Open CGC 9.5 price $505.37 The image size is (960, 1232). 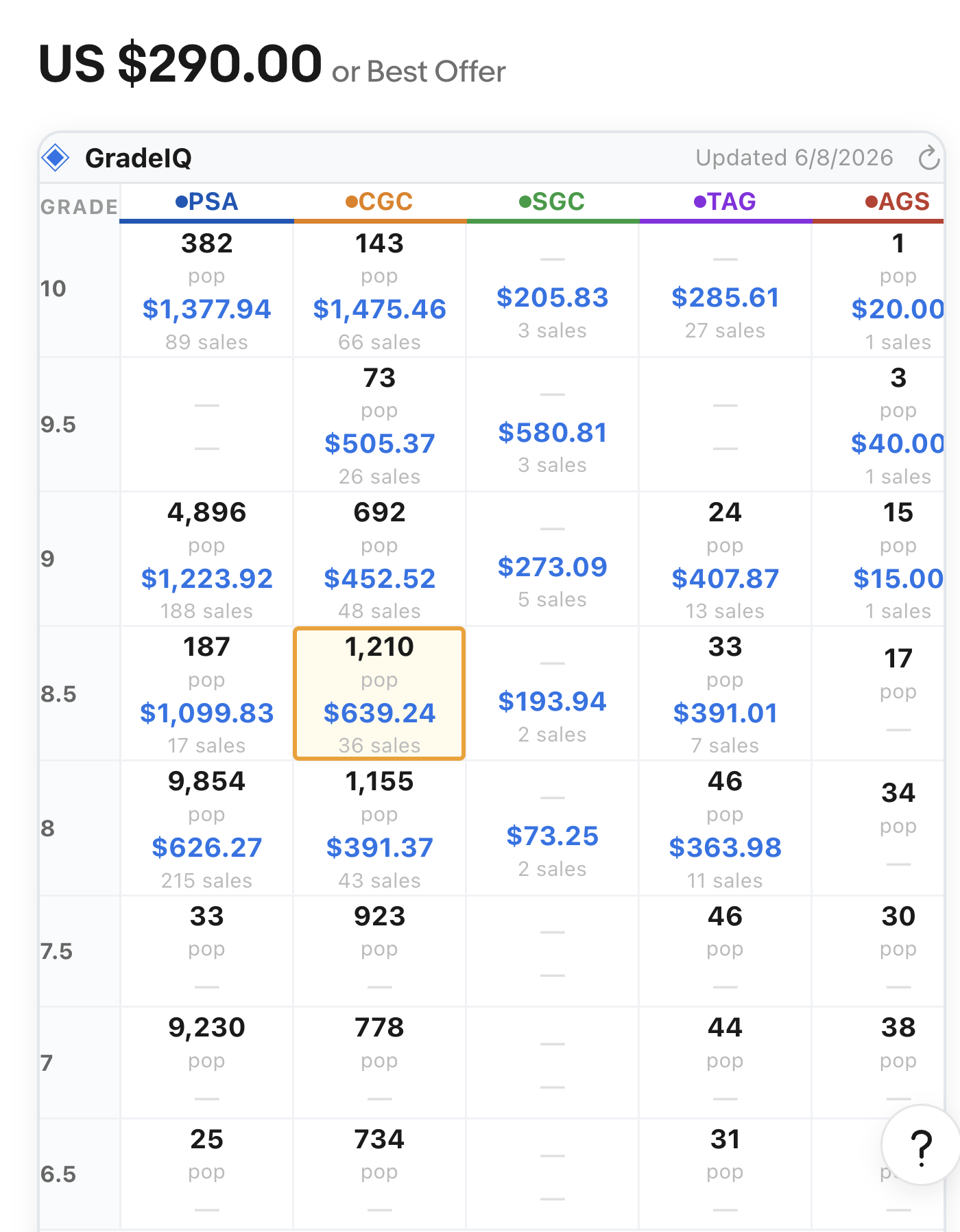[x=379, y=444]
